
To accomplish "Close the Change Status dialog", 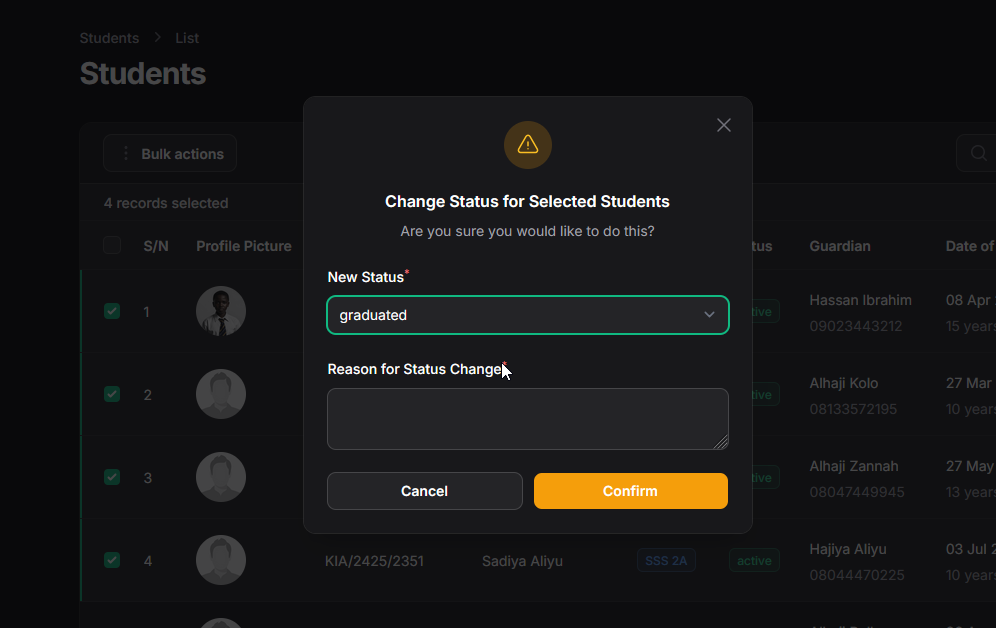I will coord(724,125).
